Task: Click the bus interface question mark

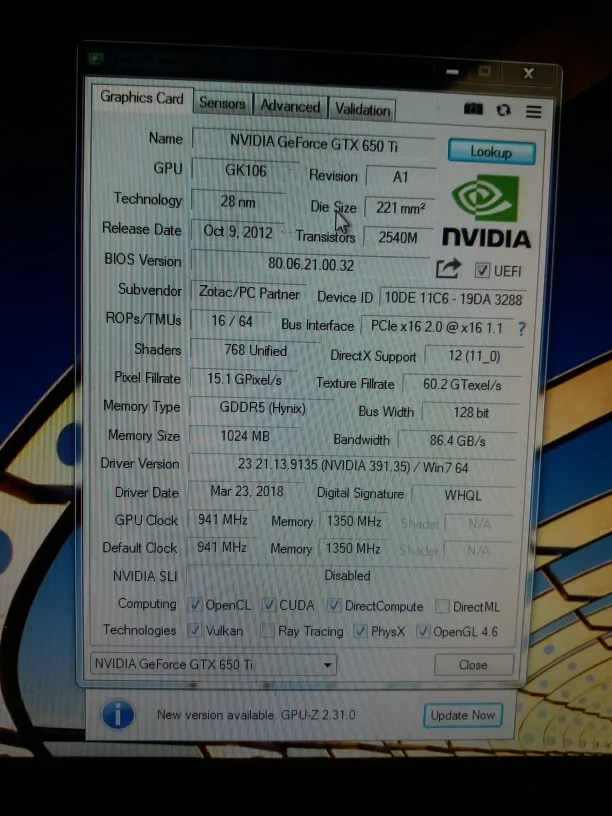Action: 521,328
